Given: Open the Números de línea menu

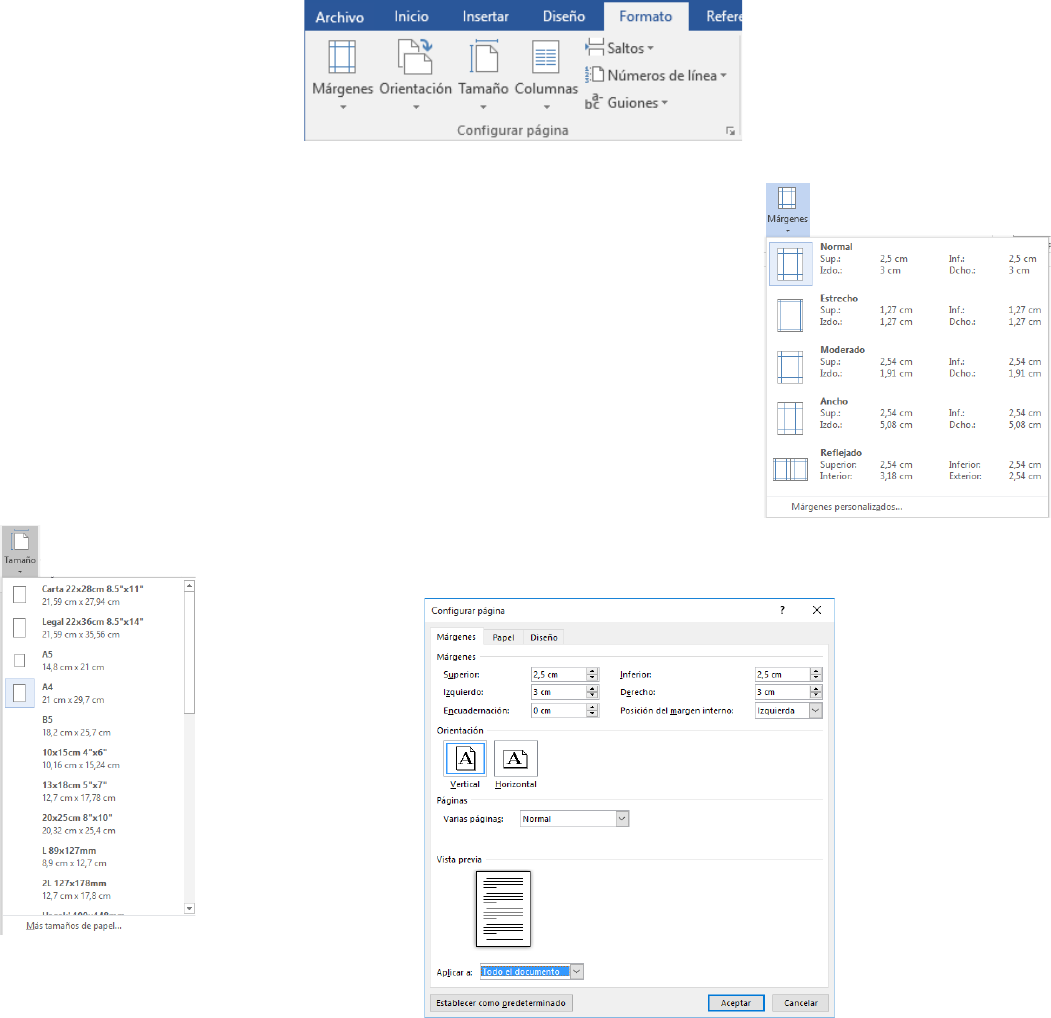Looking at the screenshot, I should tap(656, 75).
